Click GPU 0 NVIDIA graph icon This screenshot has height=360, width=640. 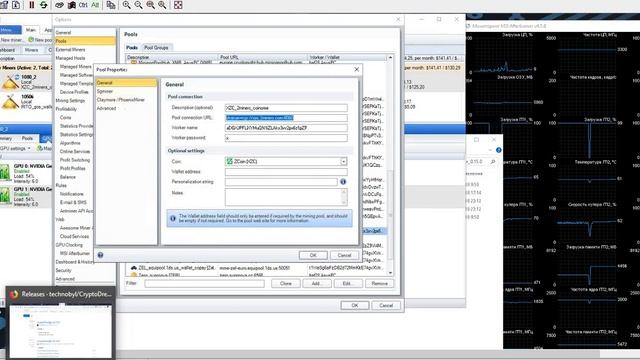[x=5, y=173]
